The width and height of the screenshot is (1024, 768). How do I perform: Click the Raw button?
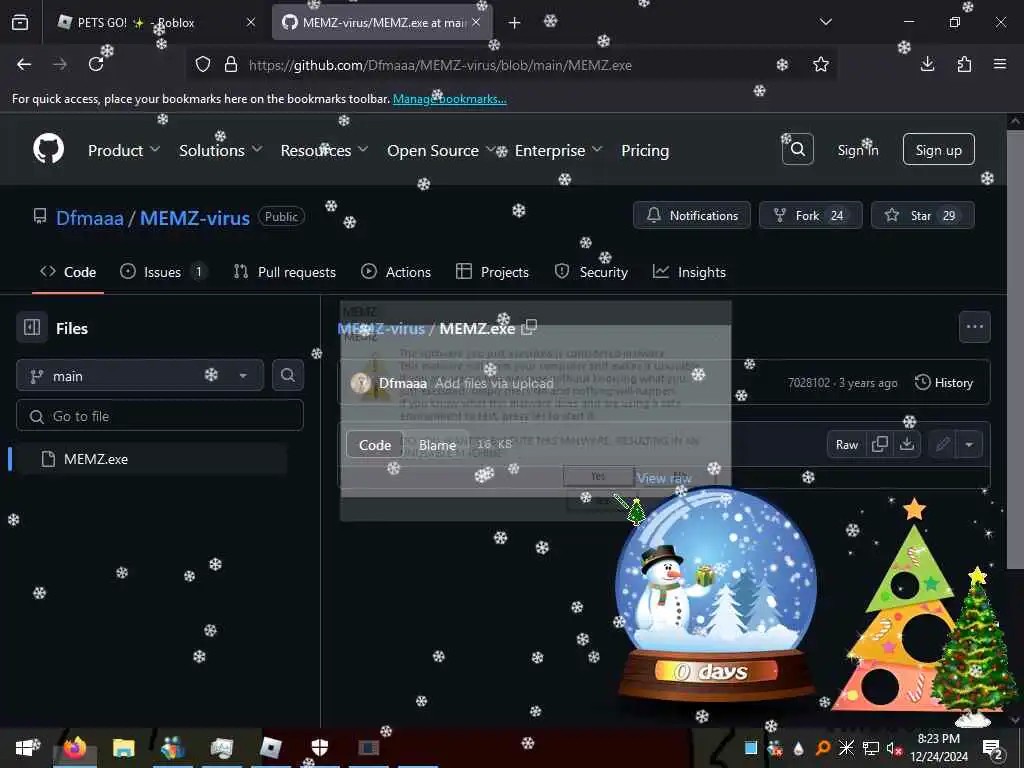(847, 445)
